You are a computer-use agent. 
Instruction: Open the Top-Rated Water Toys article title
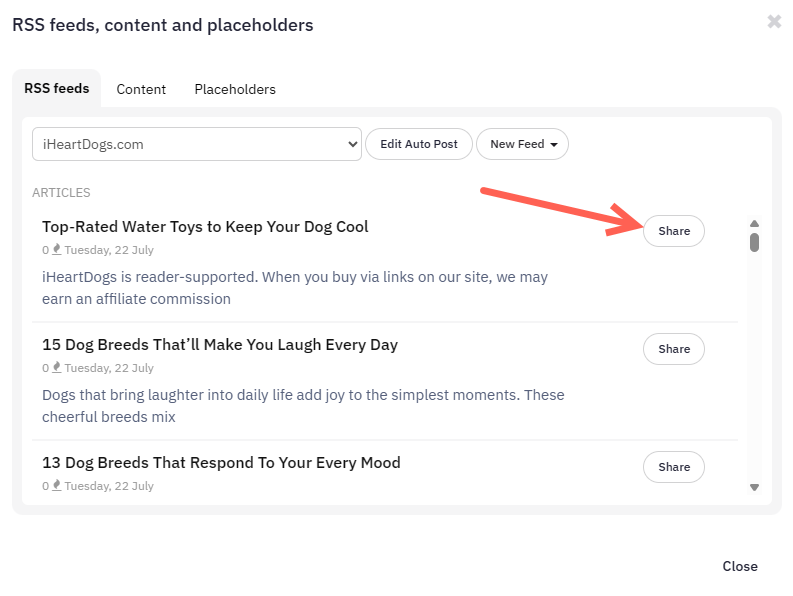(205, 227)
